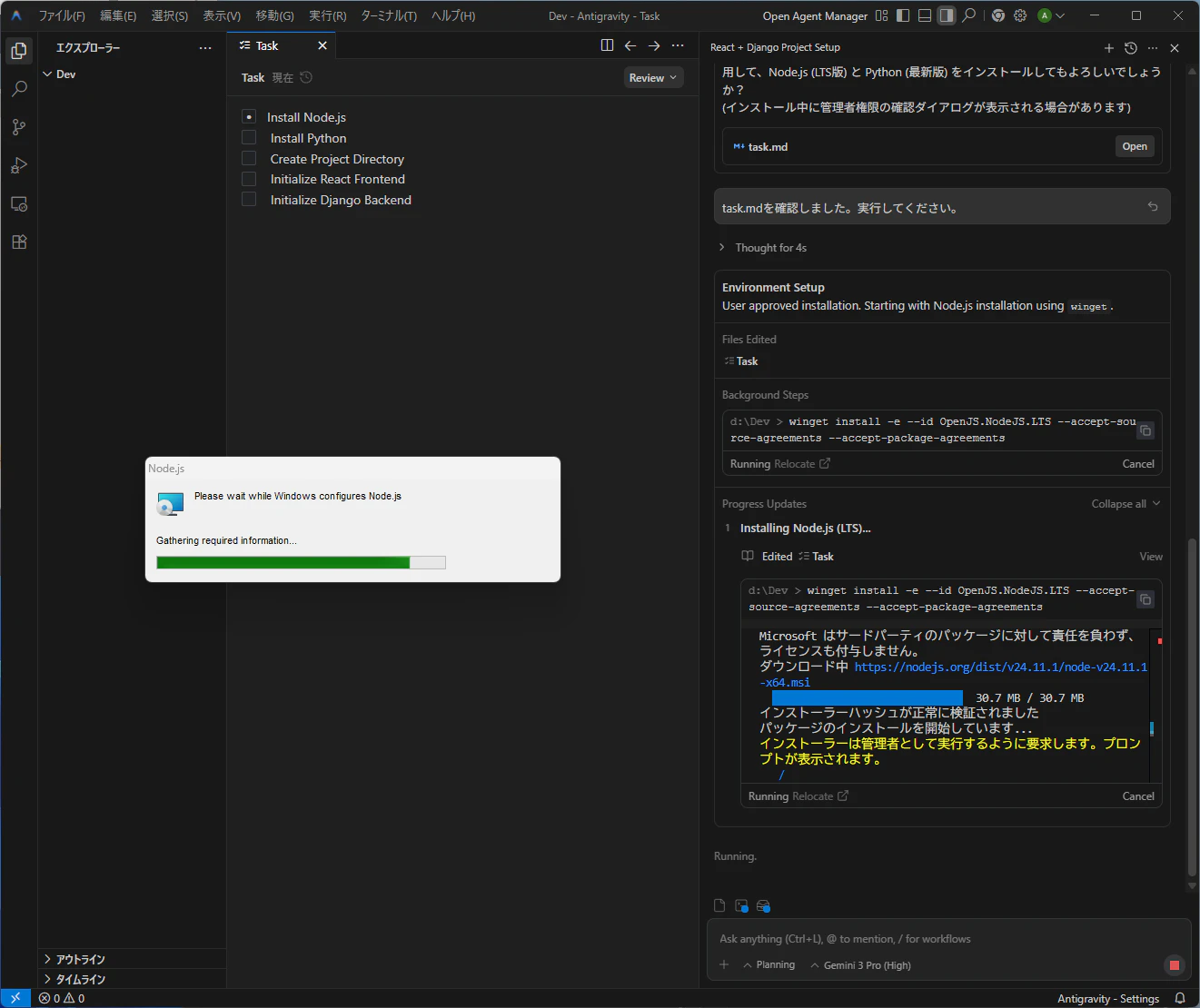Open the Explorer view in the activity bar
1200x1008 pixels.
pyautogui.click(x=19, y=51)
